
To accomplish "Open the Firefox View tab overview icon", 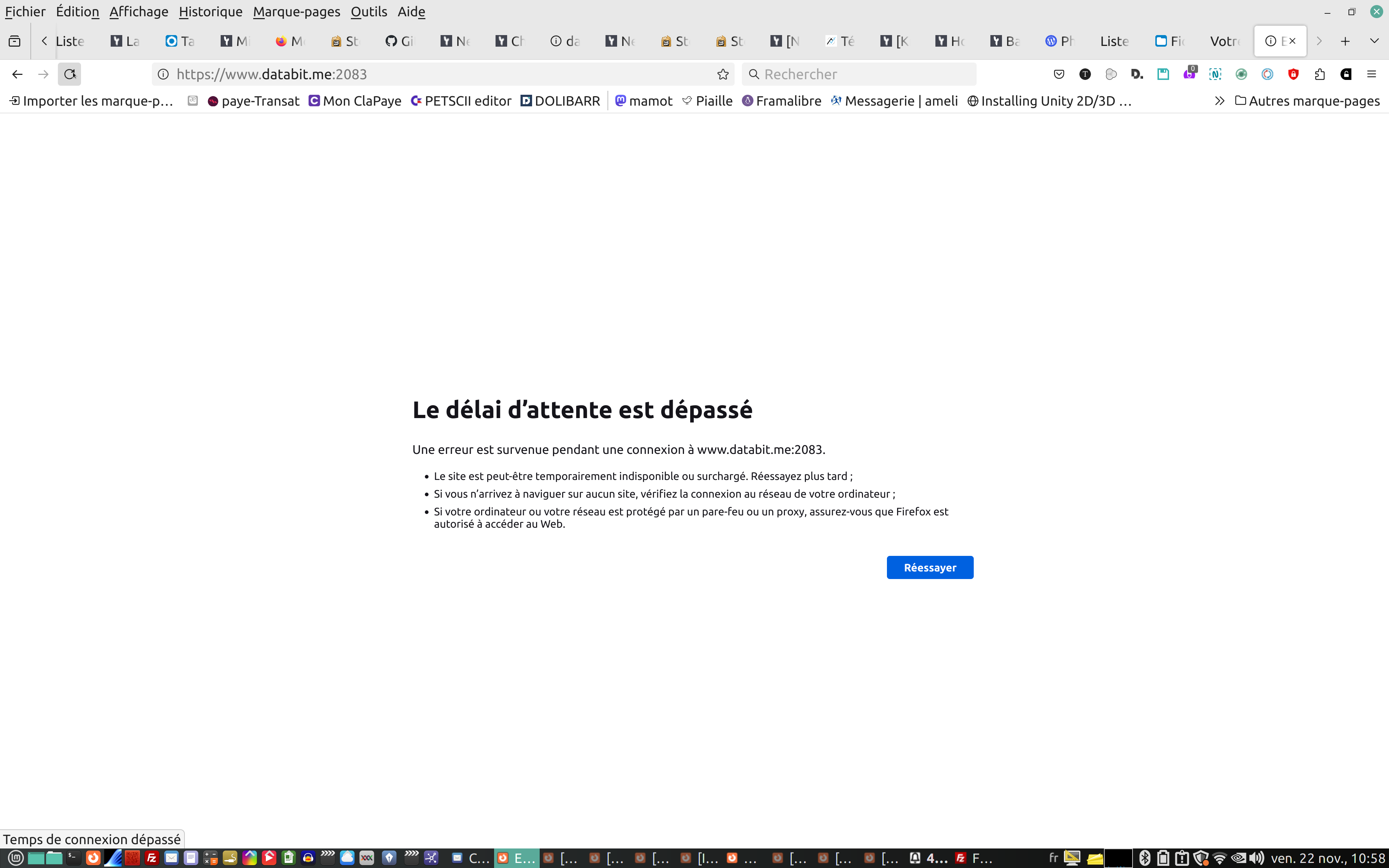I will coord(15,41).
